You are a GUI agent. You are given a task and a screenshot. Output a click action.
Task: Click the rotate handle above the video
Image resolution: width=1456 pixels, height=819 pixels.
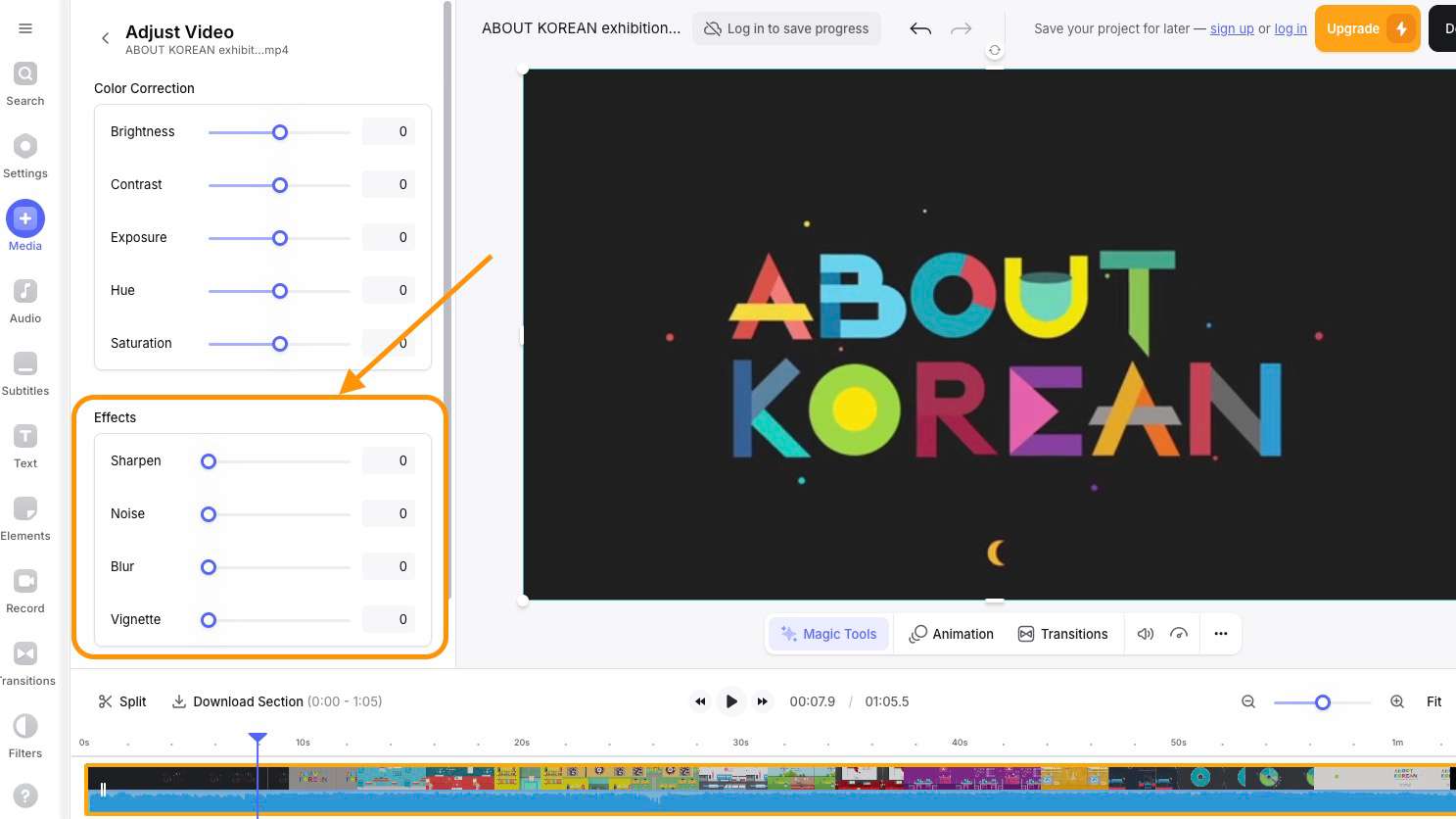(995, 50)
